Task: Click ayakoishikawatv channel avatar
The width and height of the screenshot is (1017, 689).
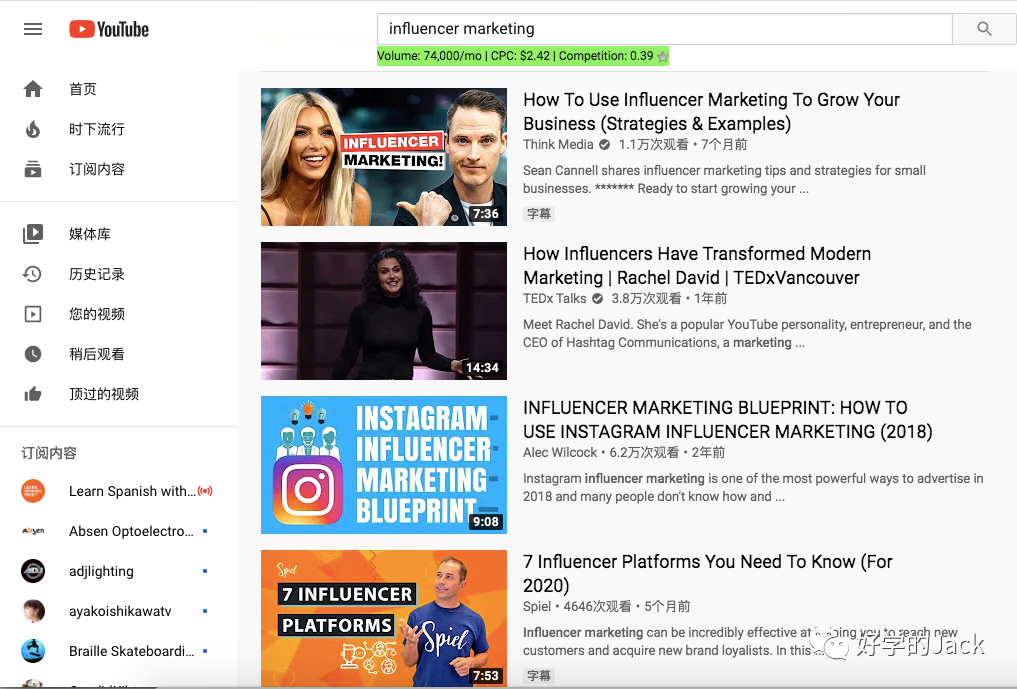Action: [33, 611]
